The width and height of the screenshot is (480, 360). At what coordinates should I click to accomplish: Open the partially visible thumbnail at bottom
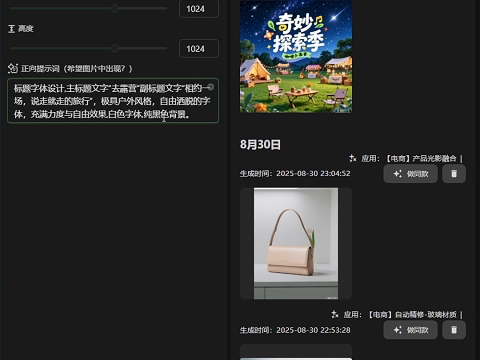pyautogui.click(x=296, y=352)
